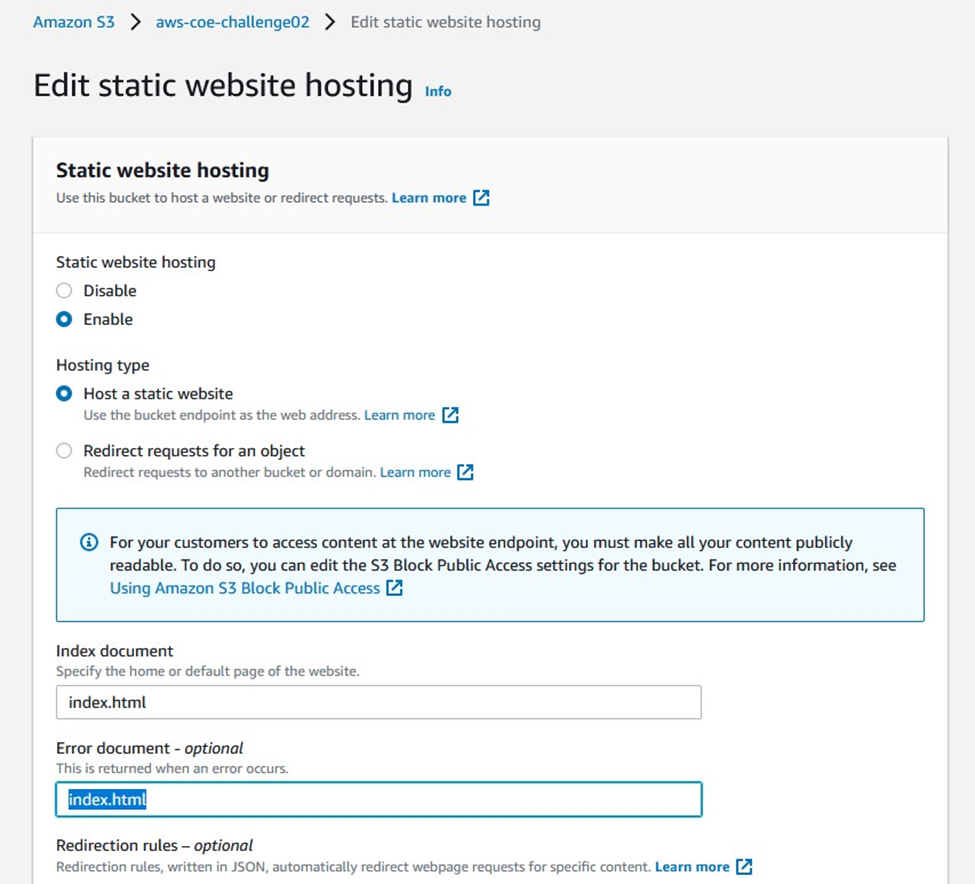This screenshot has height=884, width=975.
Task: Open Using Amazon S3 Block Public Access link
Action: [245, 588]
